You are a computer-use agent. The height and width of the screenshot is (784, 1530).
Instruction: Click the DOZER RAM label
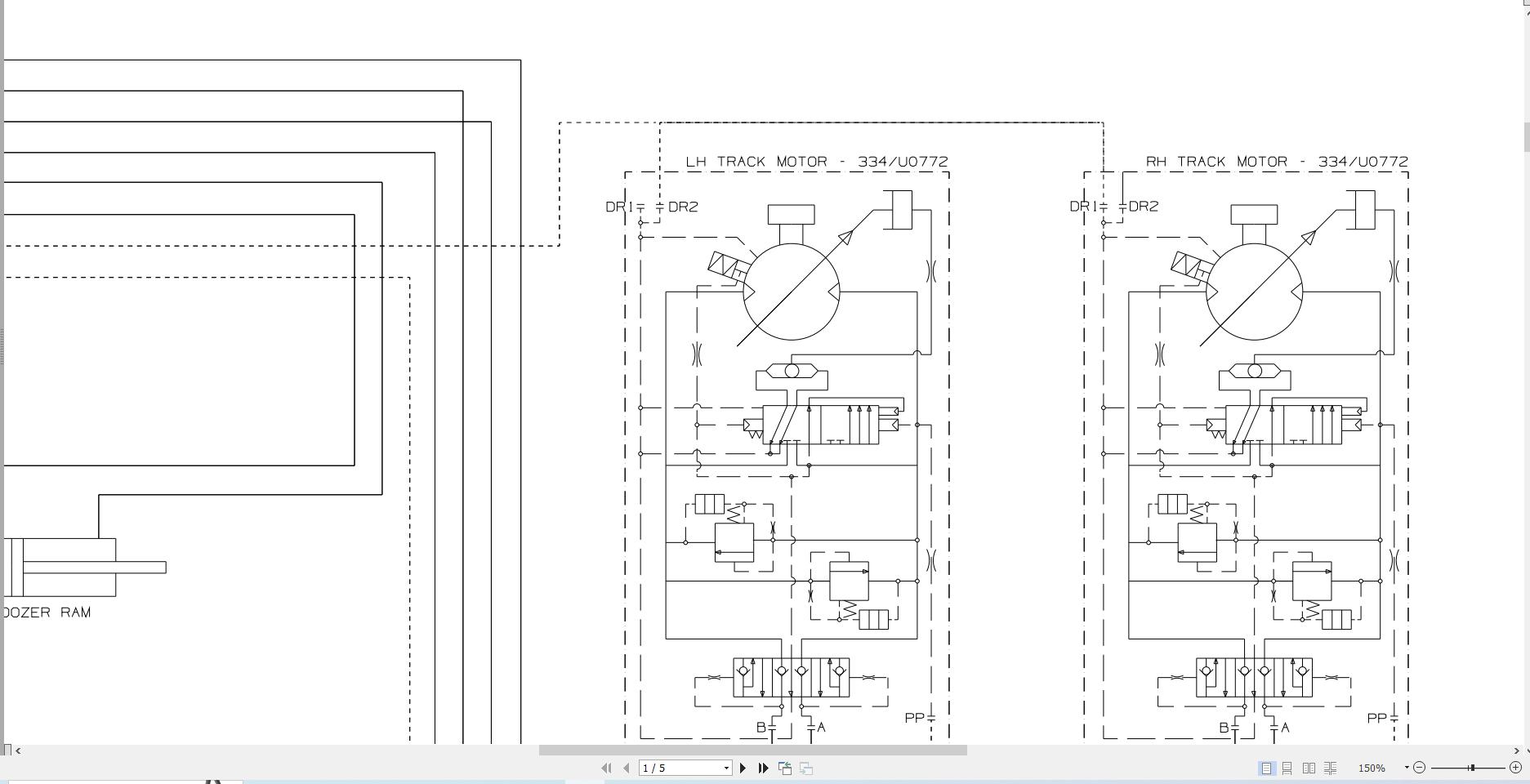click(47, 612)
